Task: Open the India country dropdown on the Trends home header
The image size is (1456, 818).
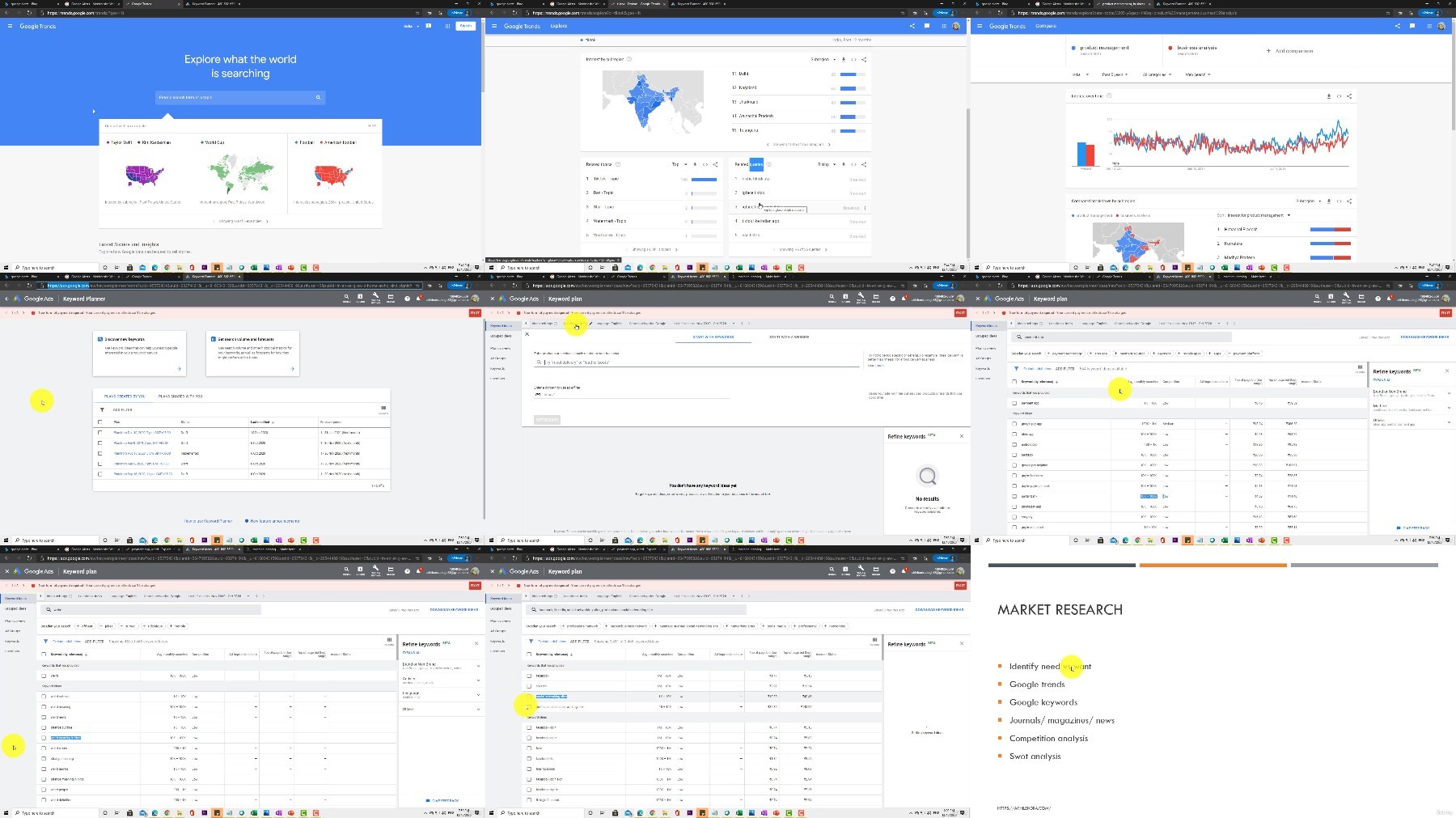Action: coord(411,26)
